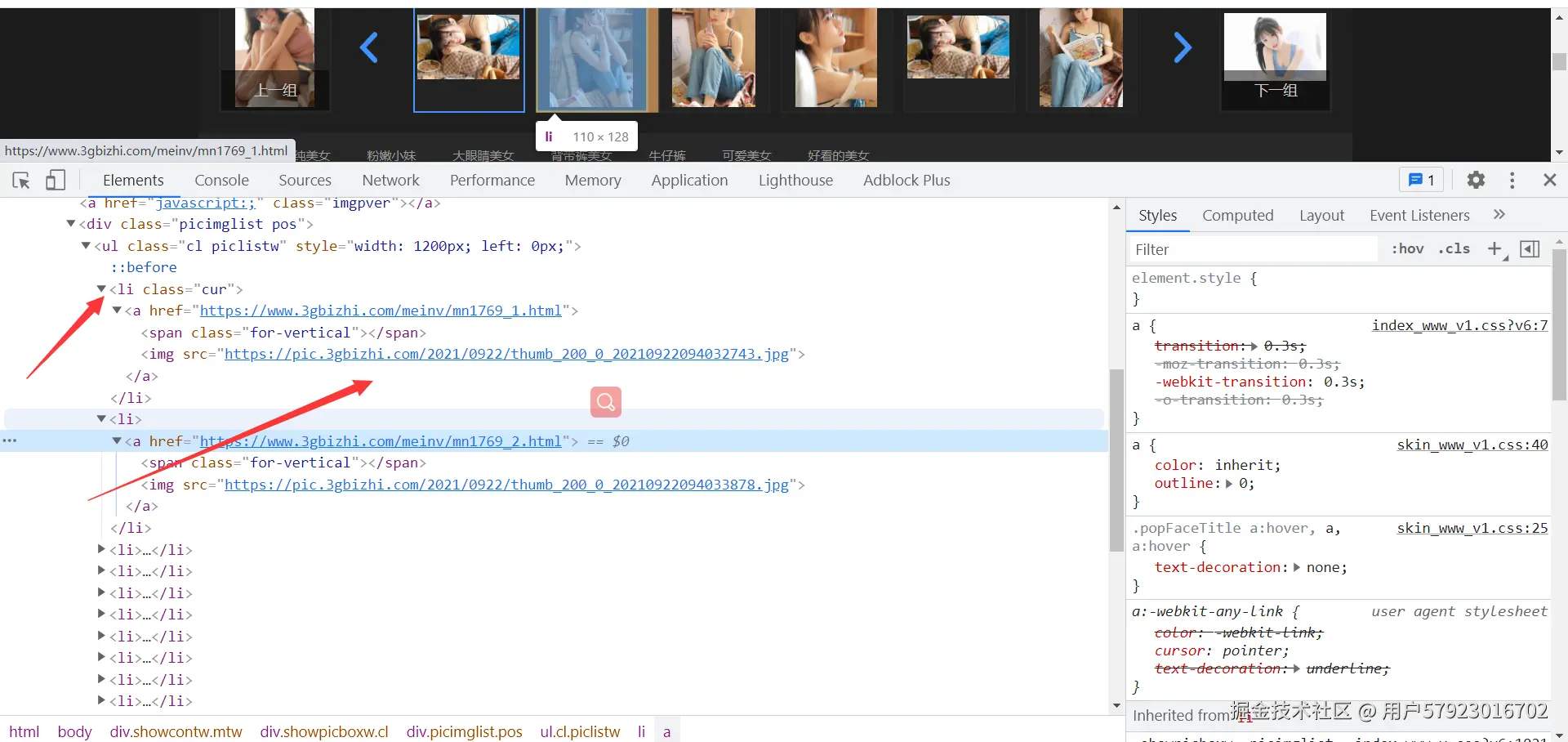Open index_www_v1.css?v6:7 source link

[1459, 325]
